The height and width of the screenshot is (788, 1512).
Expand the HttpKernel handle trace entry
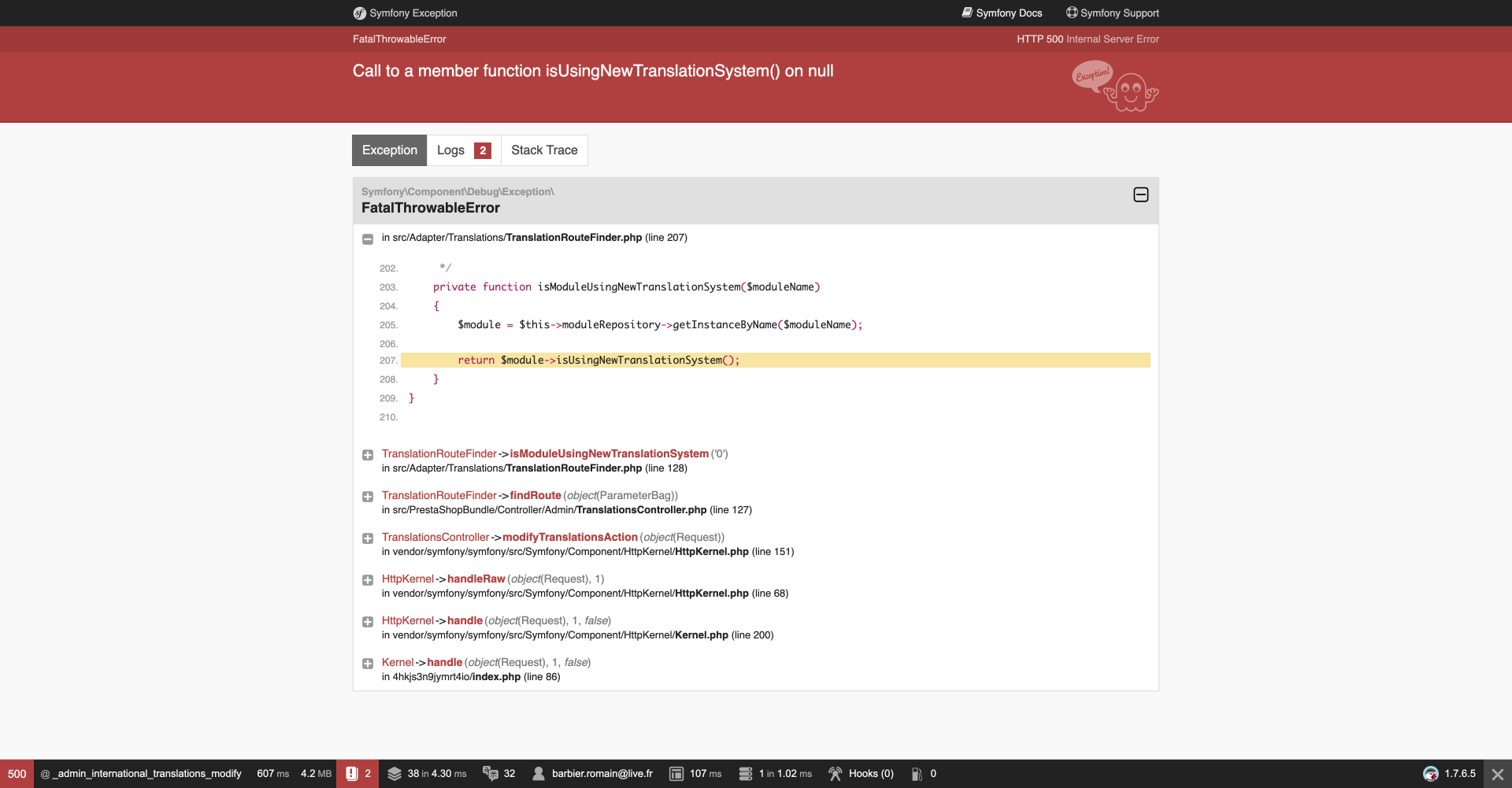[x=368, y=622]
